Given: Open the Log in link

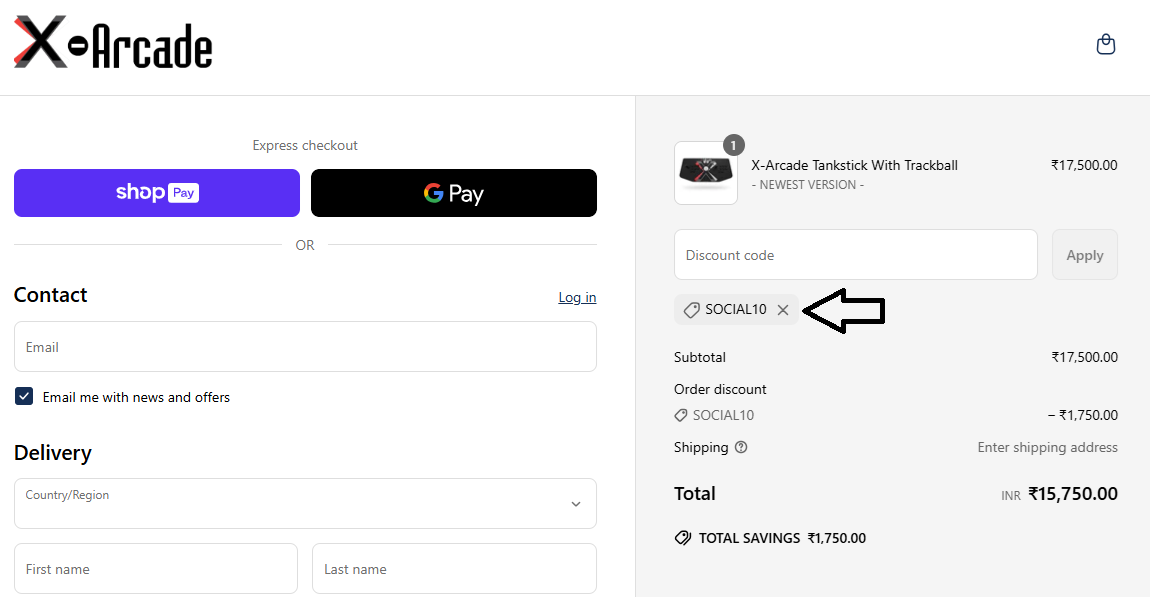Looking at the screenshot, I should pyautogui.click(x=577, y=297).
